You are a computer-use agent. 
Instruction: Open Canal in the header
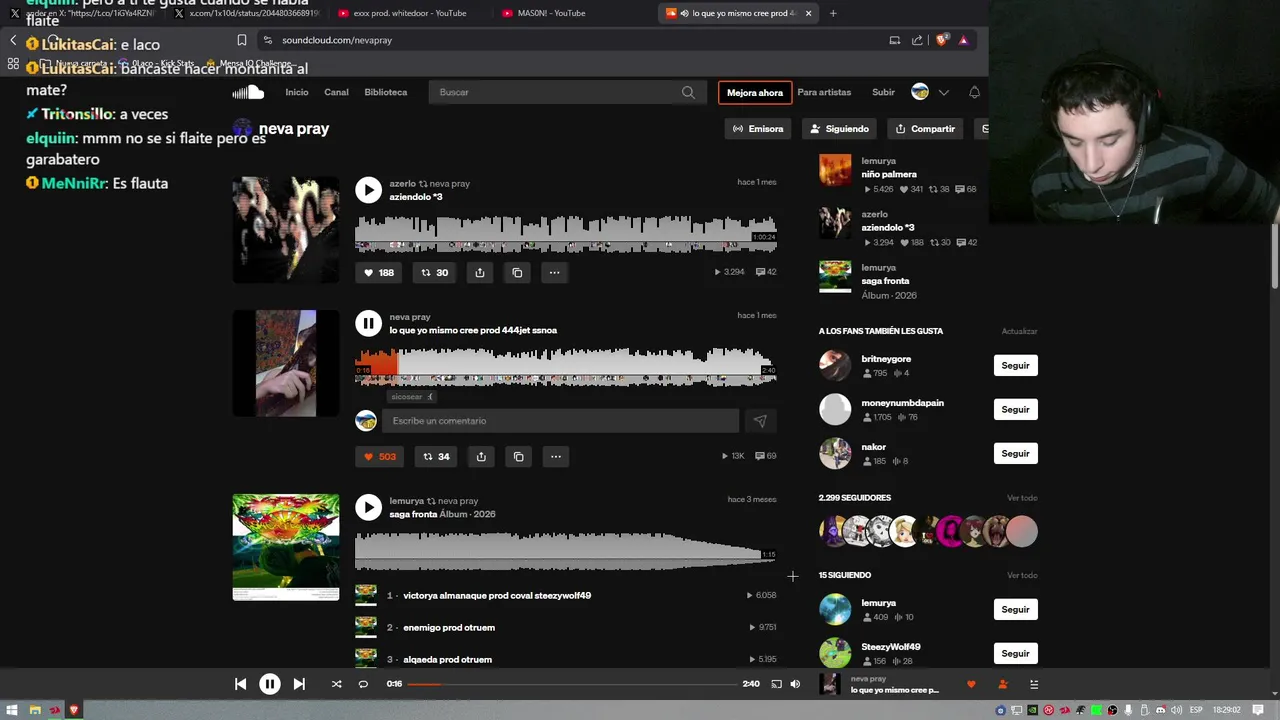coord(336,92)
